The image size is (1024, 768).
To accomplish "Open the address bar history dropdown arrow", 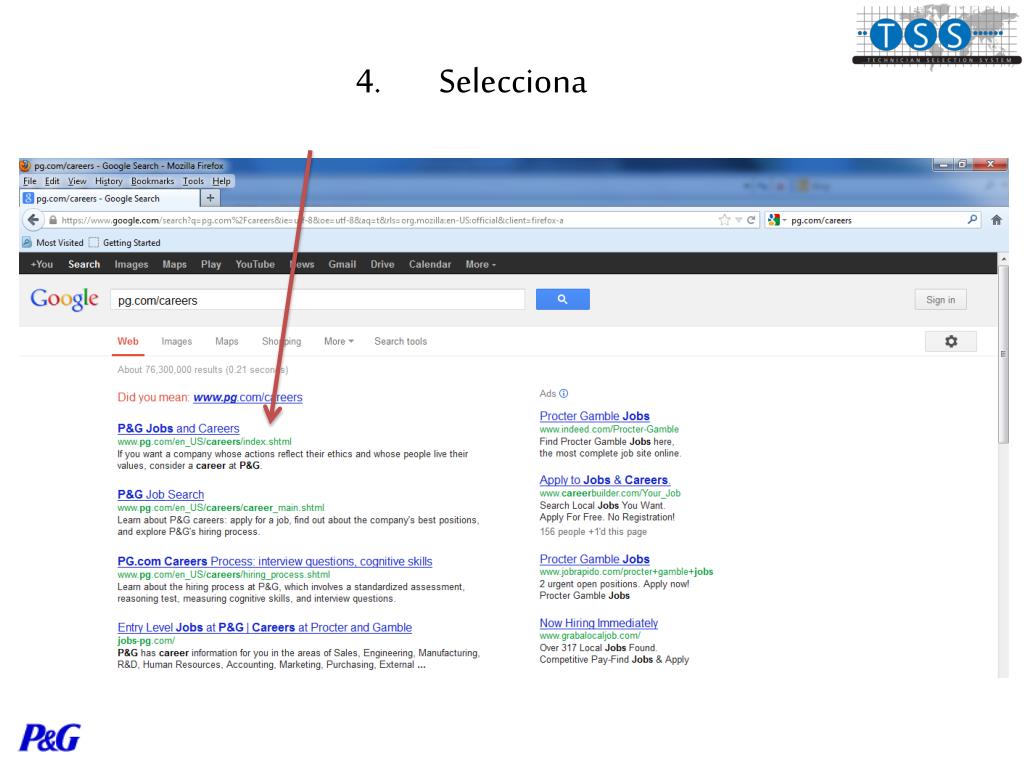I will tap(739, 220).
